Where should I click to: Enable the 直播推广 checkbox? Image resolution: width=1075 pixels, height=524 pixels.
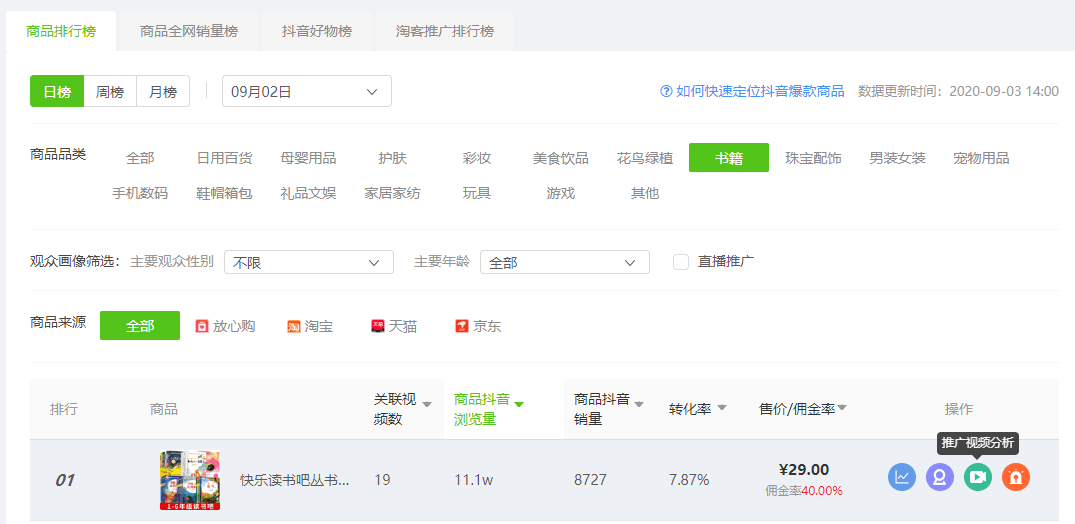(681, 262)
